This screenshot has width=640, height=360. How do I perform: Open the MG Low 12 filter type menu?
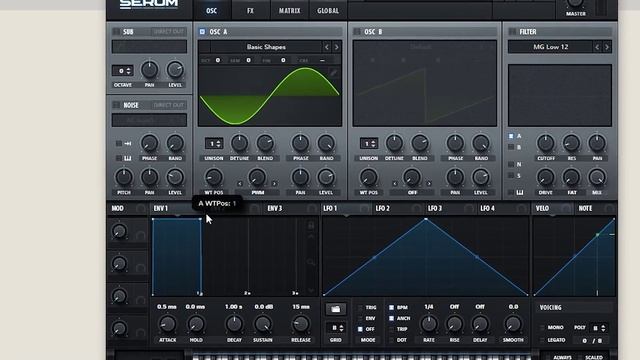click(551, 47)
